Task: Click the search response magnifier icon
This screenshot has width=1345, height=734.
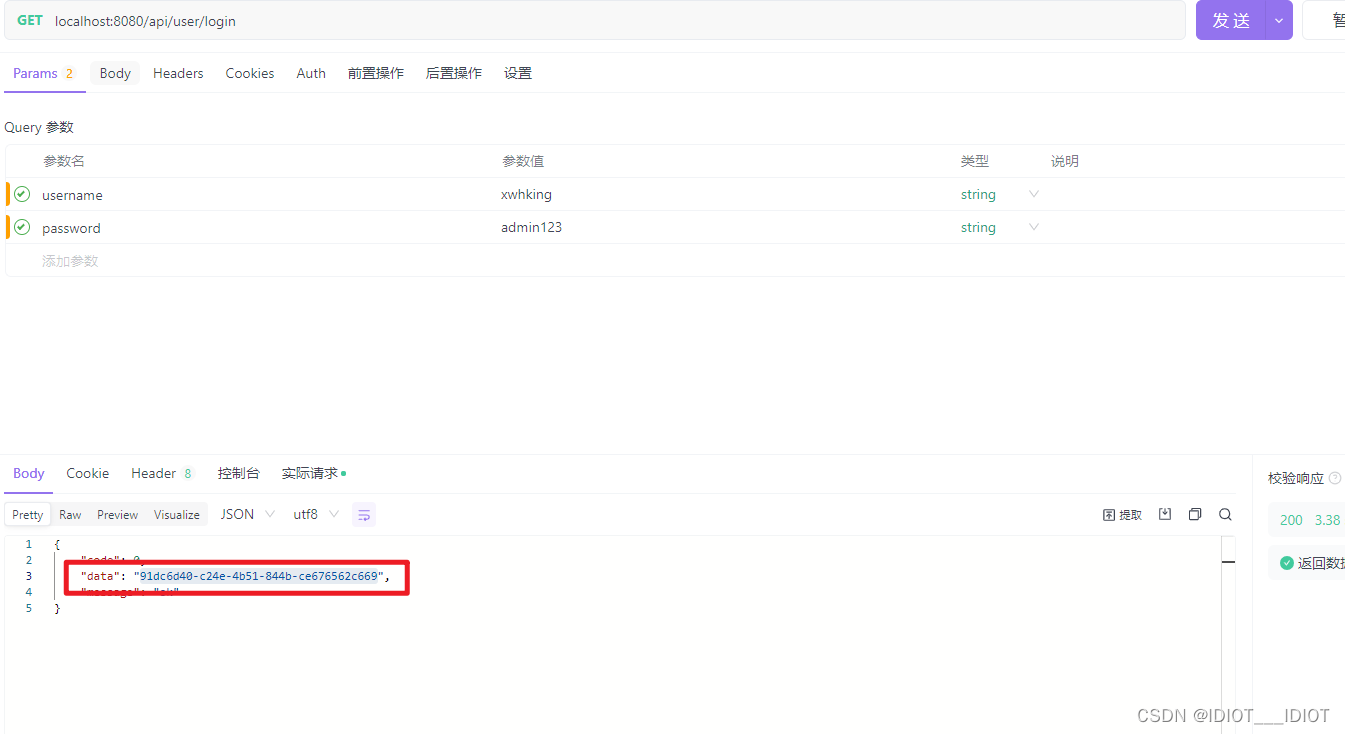Action: click(x=1225, y=514)
